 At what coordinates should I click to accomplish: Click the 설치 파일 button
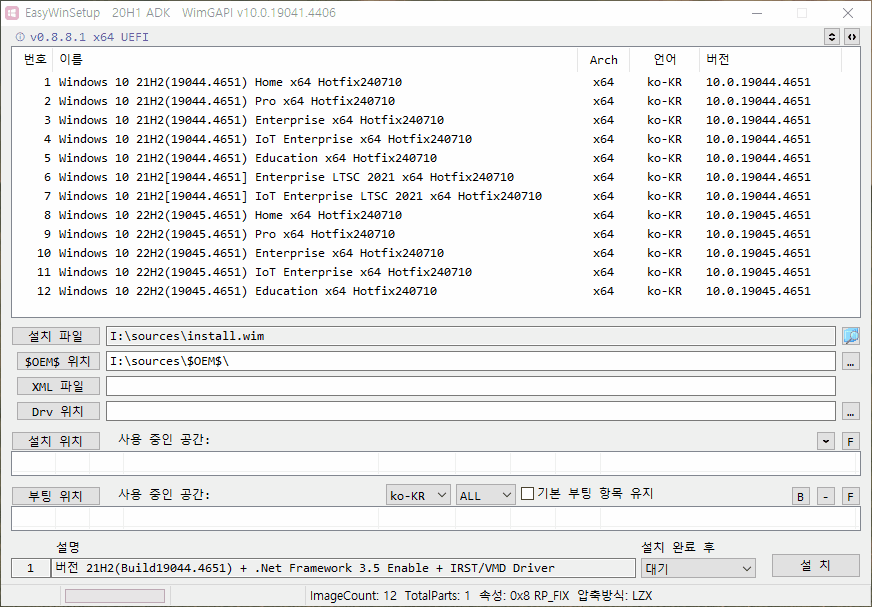tap(56, 336)
